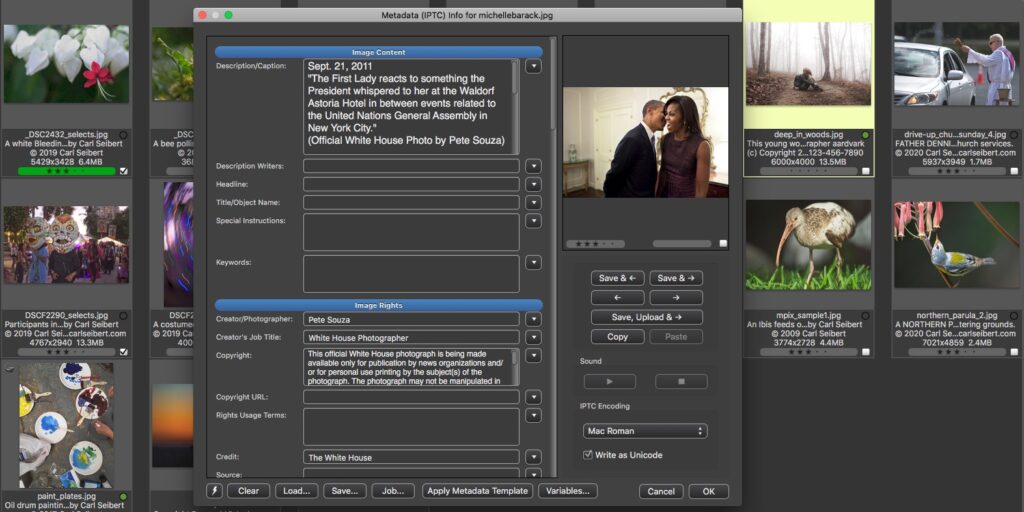Click Save & previous arrow button

click(617, 278)
